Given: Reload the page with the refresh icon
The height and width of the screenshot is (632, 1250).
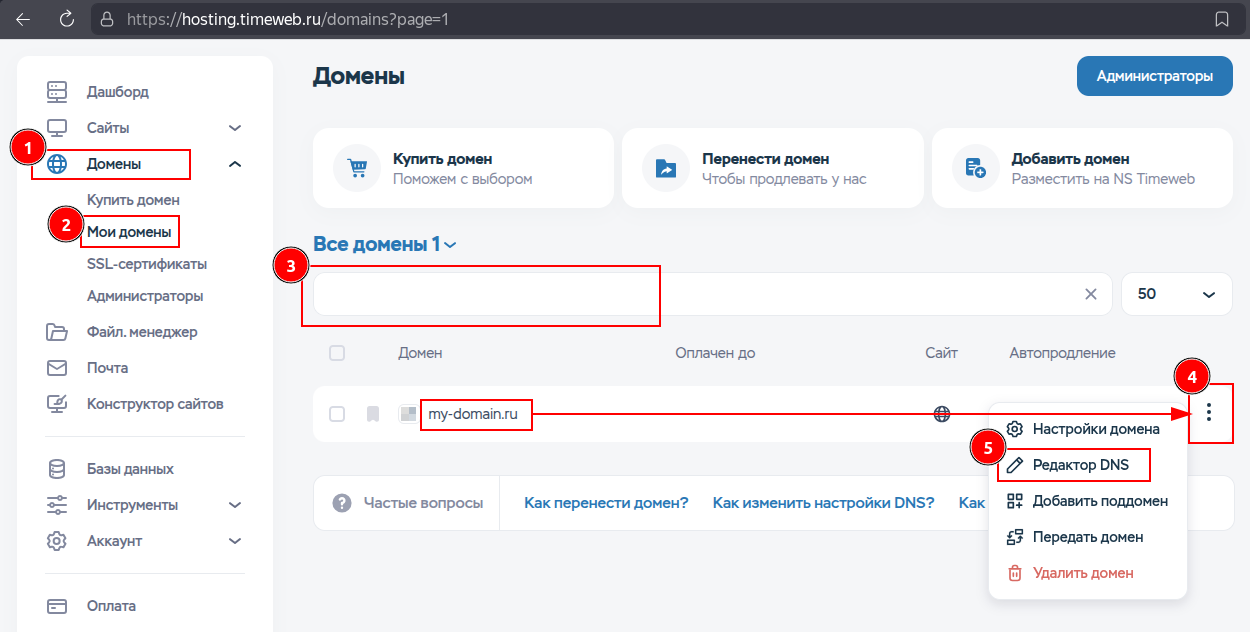Looking at the screenshot, I should [65, 17].
